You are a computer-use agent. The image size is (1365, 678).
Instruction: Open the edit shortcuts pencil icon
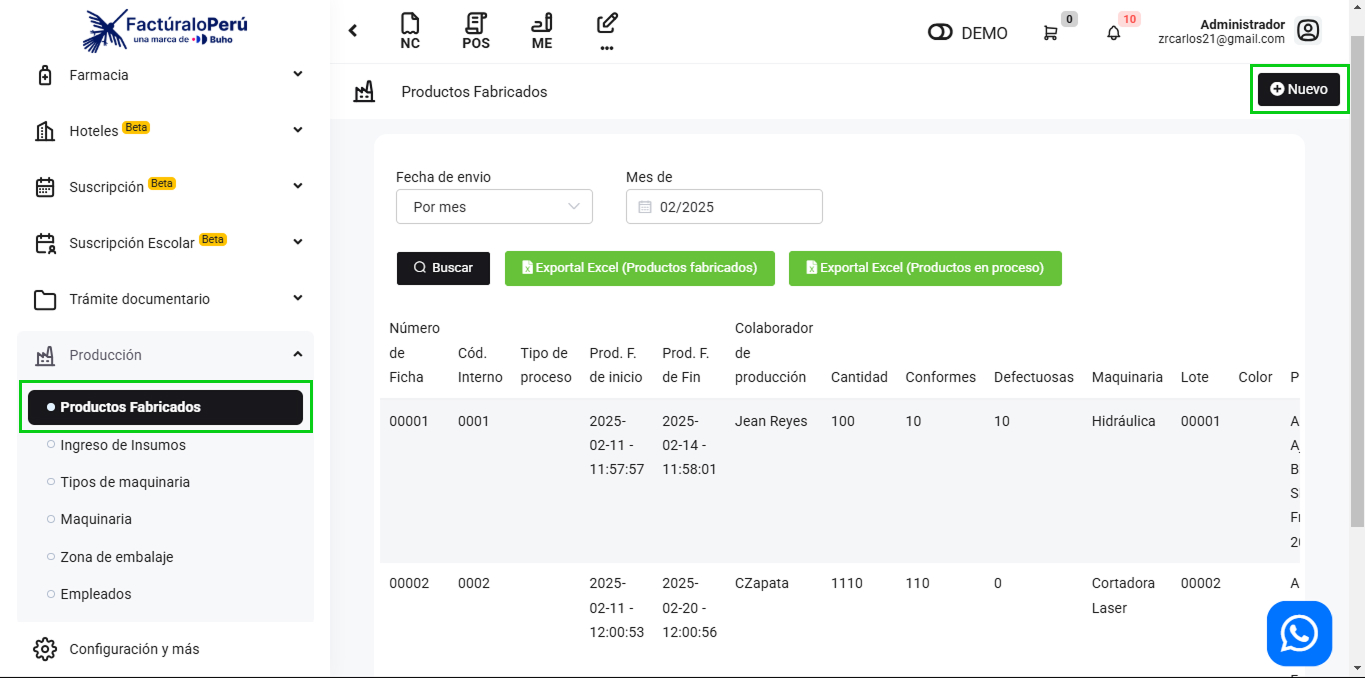click(x=606, y=31)
